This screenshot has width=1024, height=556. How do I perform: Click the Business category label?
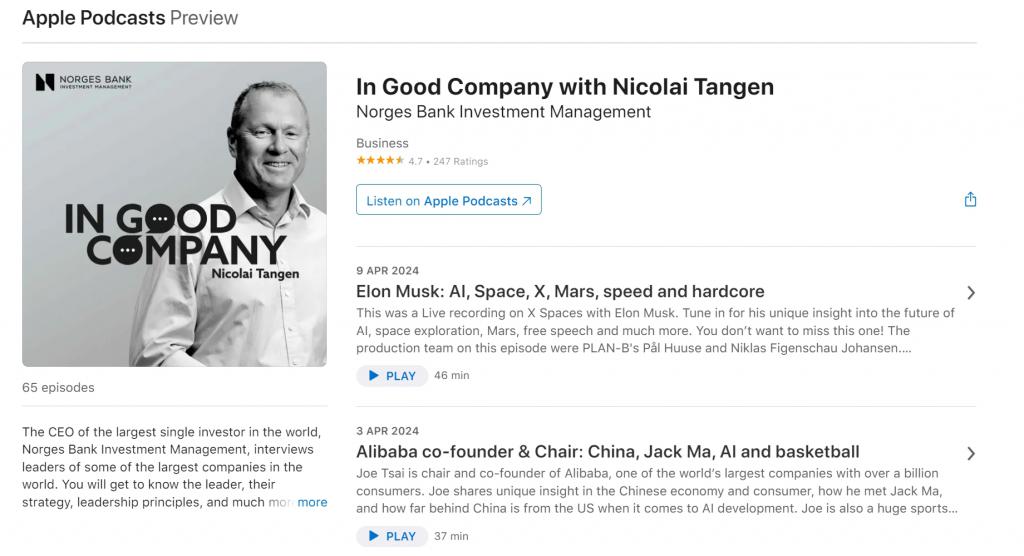382,143
